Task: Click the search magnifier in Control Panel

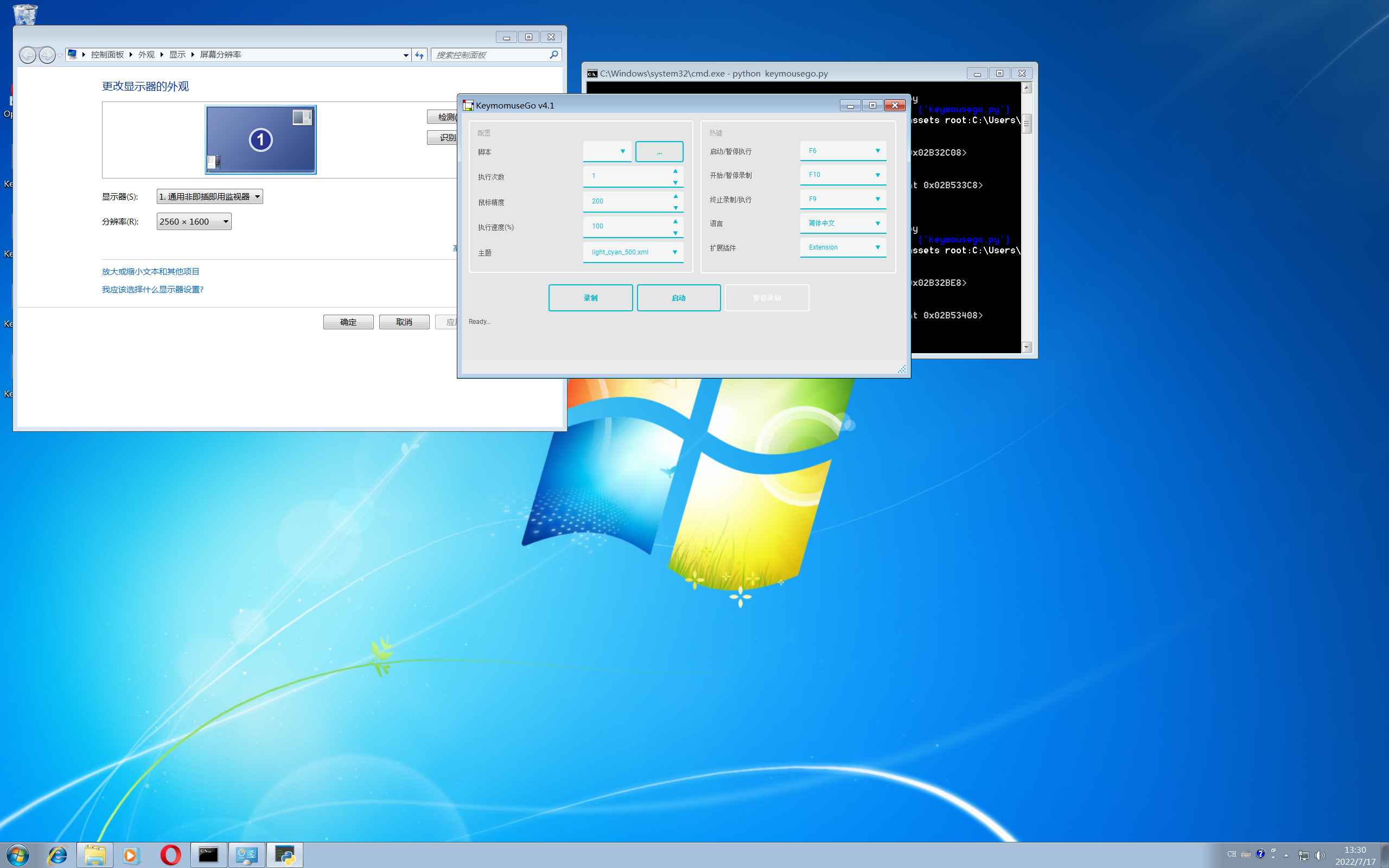Action: tap(553, 55)
